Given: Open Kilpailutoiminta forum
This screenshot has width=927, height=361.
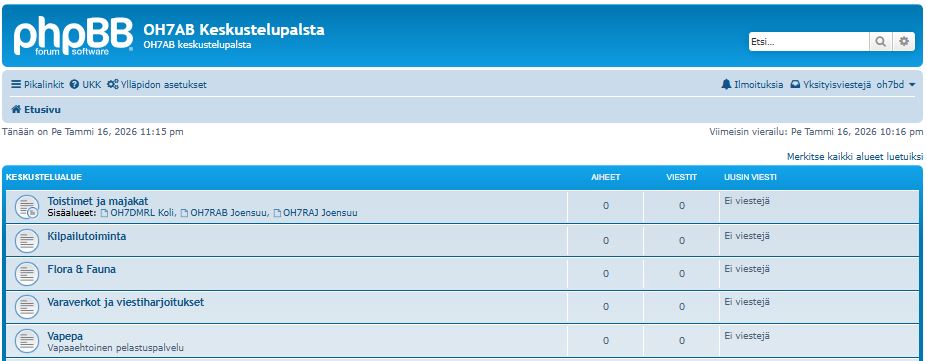Looking at the screenshot, I should tap(86, 236).
